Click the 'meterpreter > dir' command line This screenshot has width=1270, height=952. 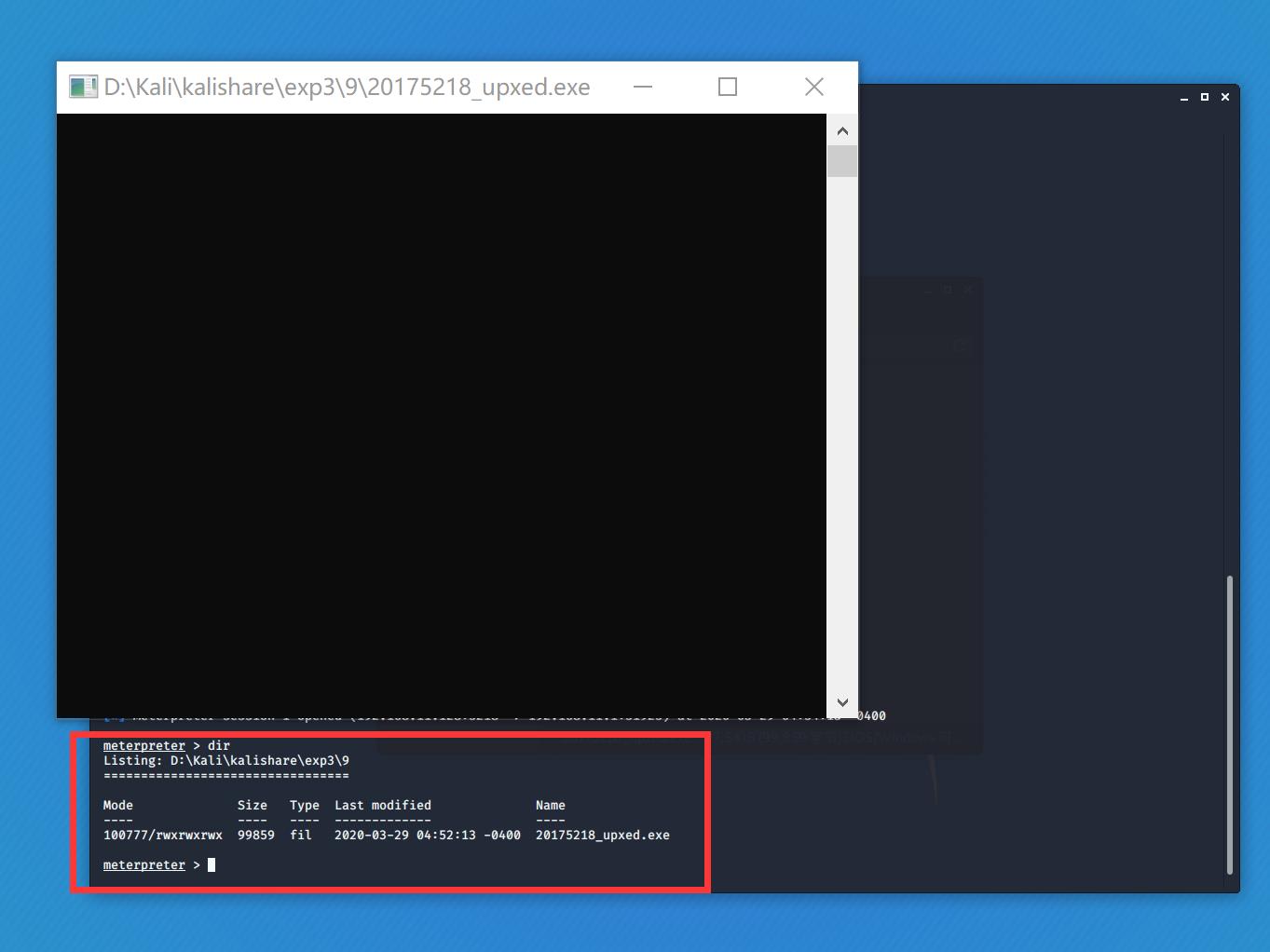pyautogui.click(x=167, y=746)
